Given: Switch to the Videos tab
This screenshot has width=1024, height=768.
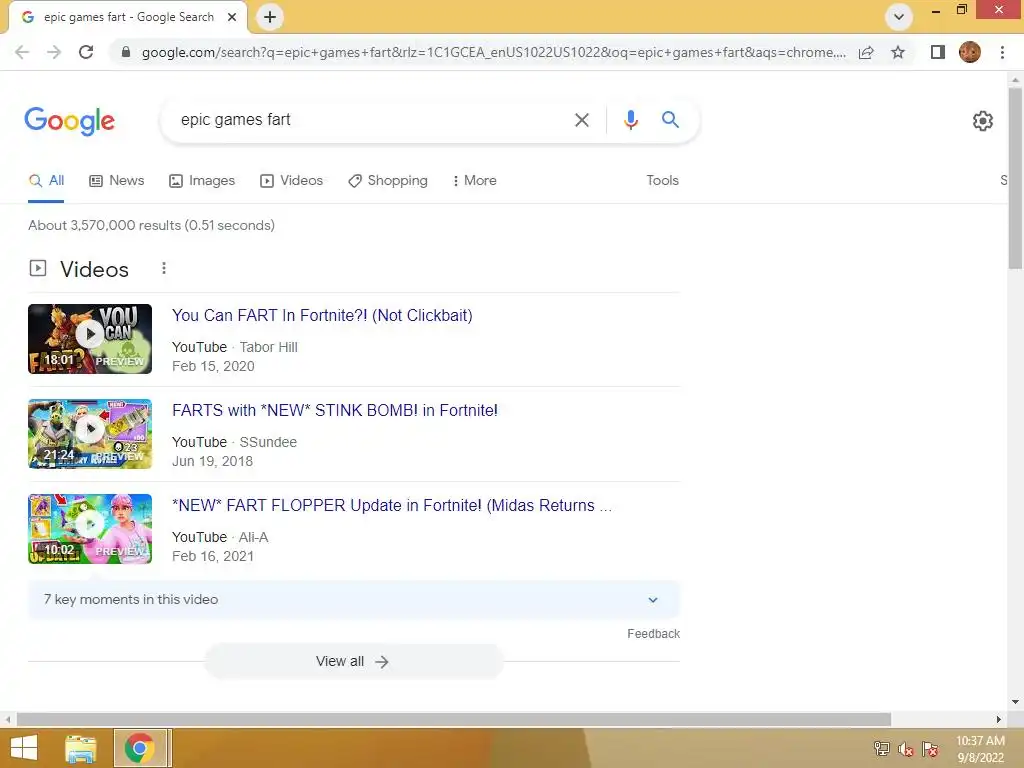Looking at the screenshot, I should coord(291,181).
